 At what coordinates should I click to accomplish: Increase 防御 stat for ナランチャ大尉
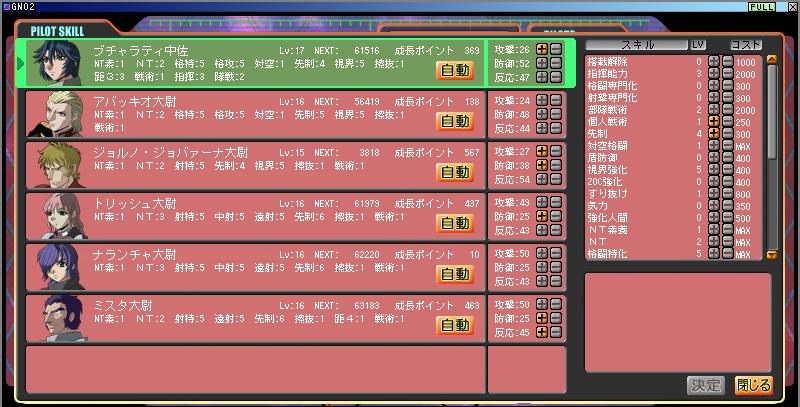(x=542, y=267)
